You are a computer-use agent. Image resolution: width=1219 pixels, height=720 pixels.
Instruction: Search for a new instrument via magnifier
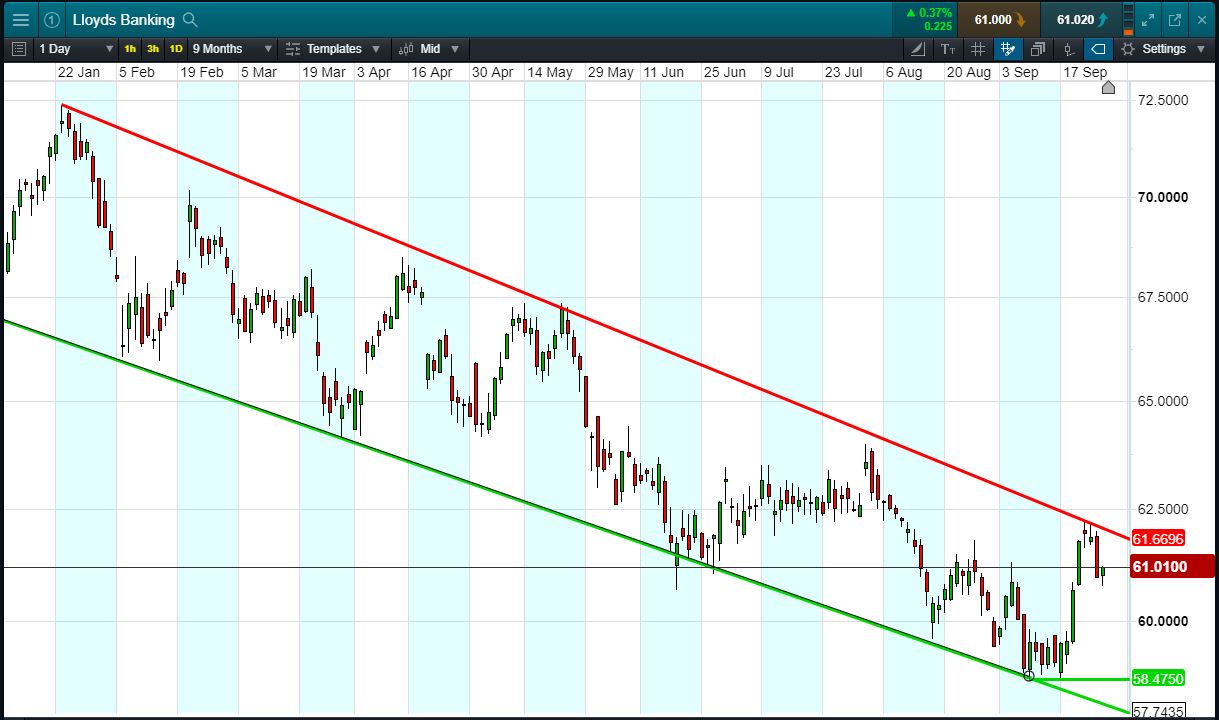tap(191, 19)
